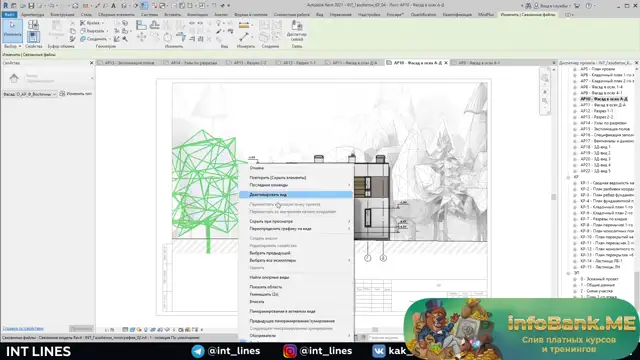Collapse the ЭП group in project browser
This screenshot has height=360, width=640.
(568, 273)
